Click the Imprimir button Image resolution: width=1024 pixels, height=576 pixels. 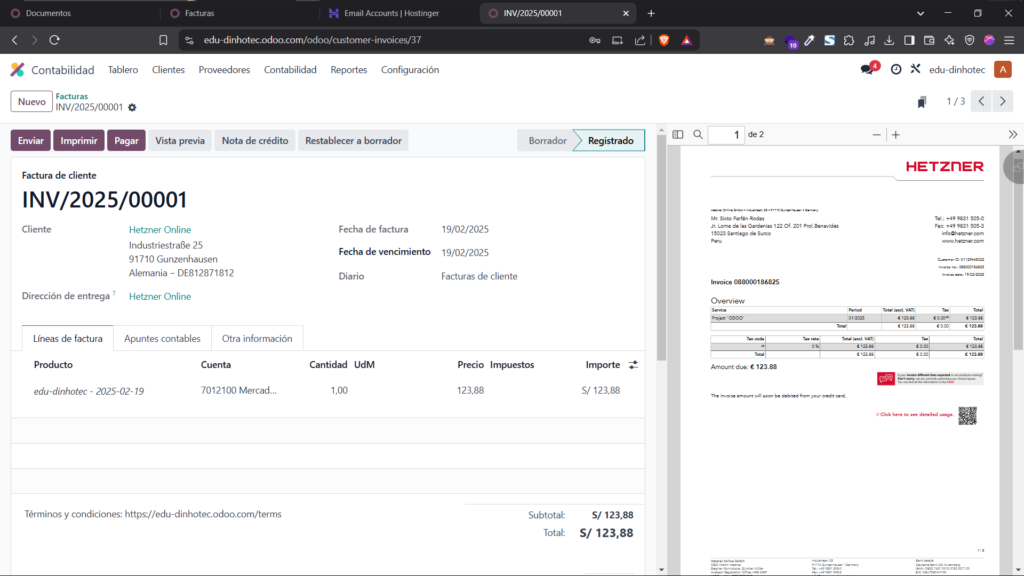(x=79, y=140)
